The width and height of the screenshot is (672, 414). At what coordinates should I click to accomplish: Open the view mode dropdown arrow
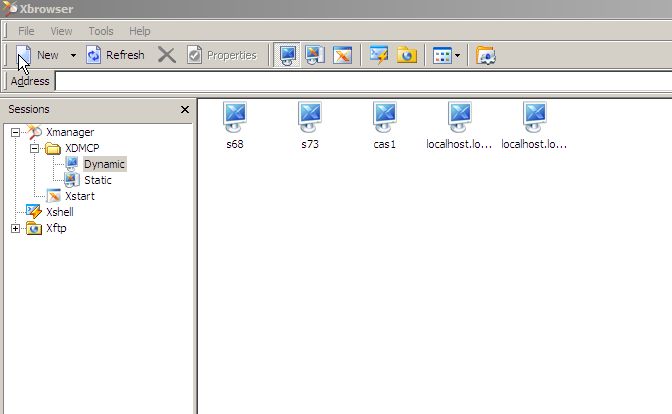tap(457, 55)
